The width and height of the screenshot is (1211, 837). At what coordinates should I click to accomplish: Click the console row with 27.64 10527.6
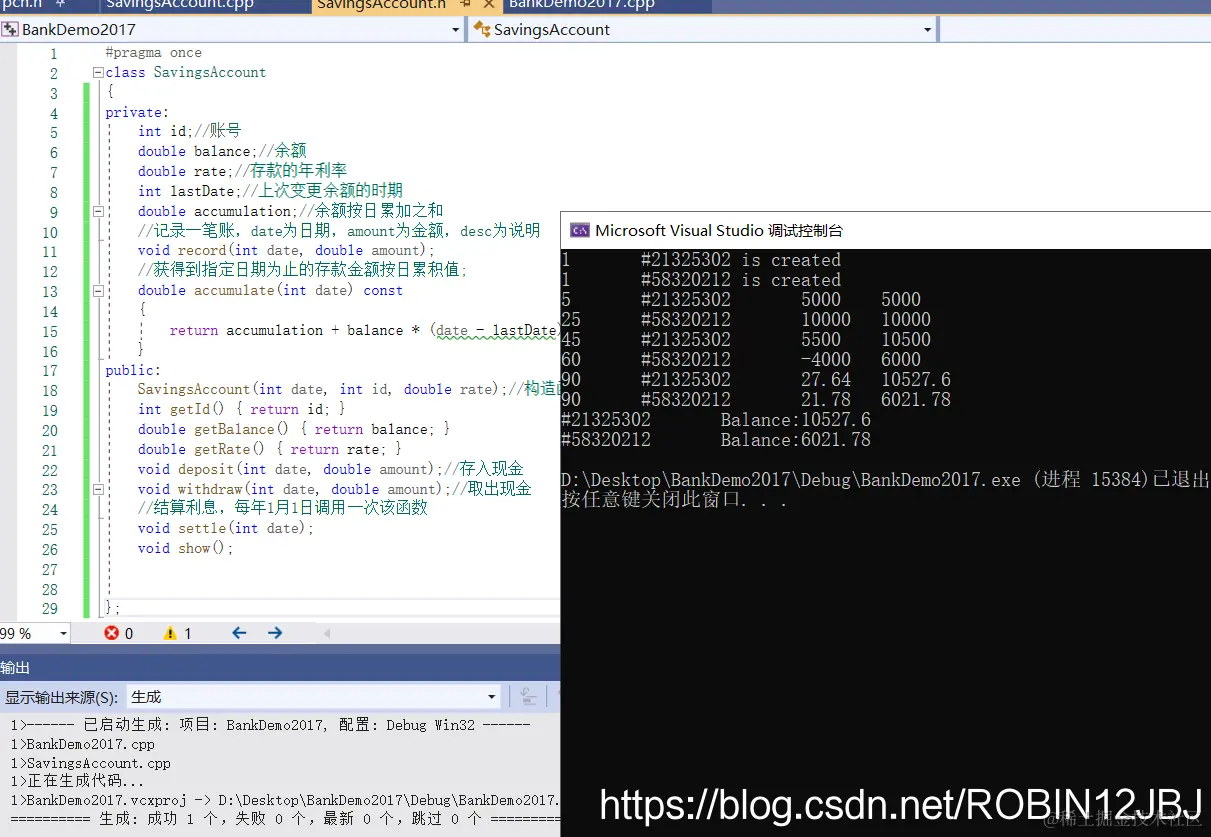tap(756, 380)
